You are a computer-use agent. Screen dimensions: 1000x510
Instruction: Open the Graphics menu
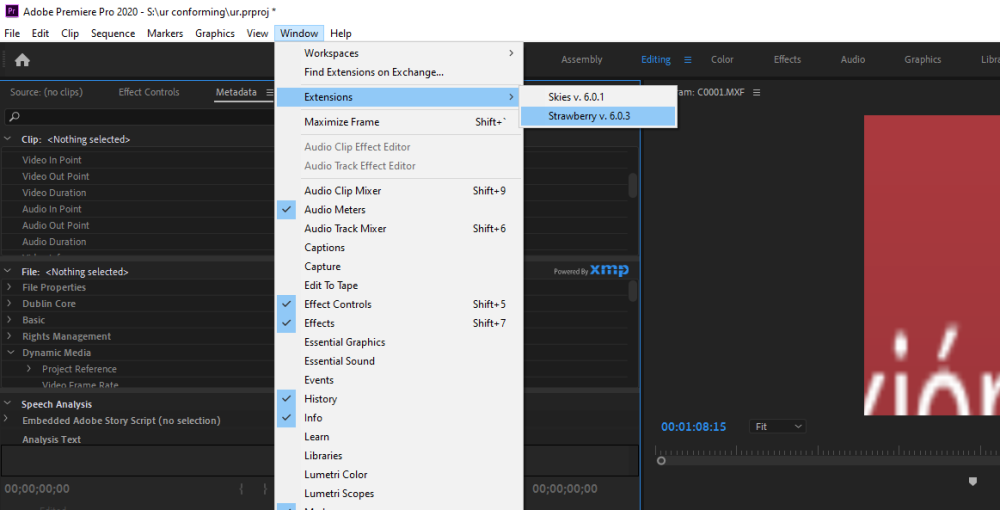pyautogui.click(x=215, y=33)
